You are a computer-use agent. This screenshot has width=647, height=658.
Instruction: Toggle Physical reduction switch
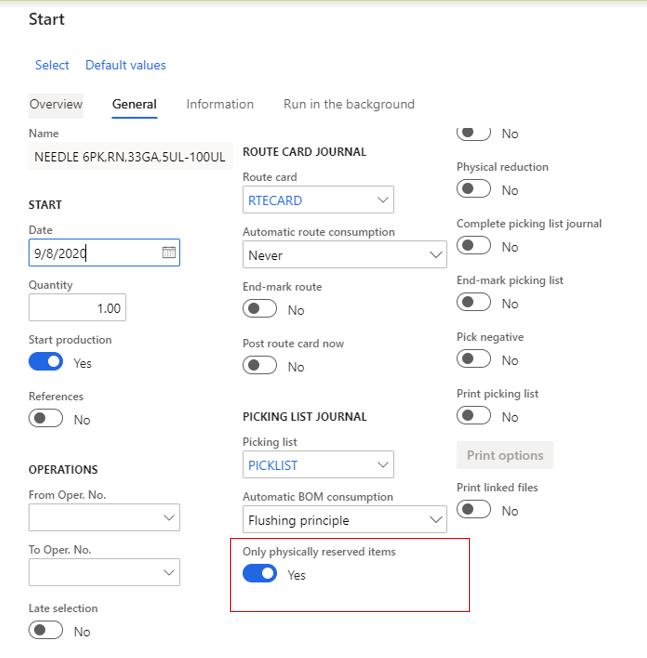pos(474,189)
